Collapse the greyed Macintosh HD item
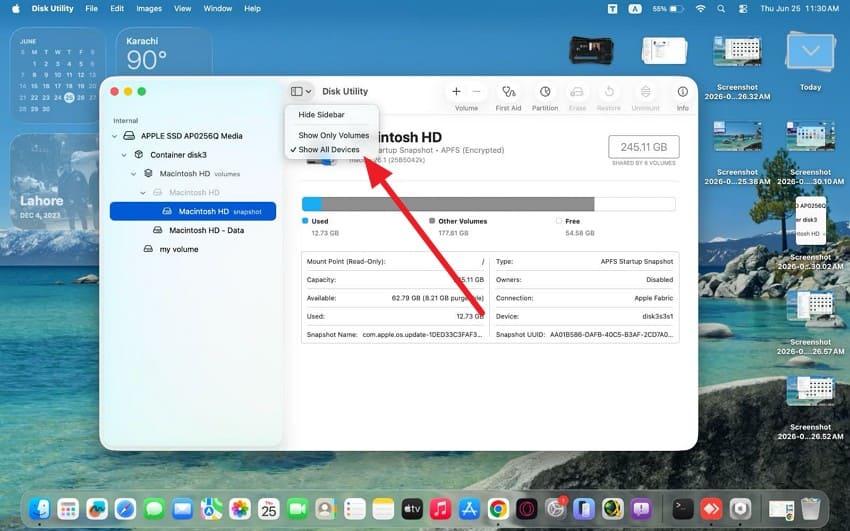The height and width of the screenshot is (531, 850). pos(143,193)
